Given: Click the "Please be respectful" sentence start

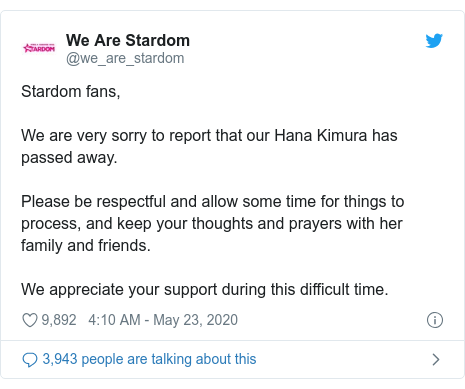Looking at the screenshot, I should coord(93,202).
